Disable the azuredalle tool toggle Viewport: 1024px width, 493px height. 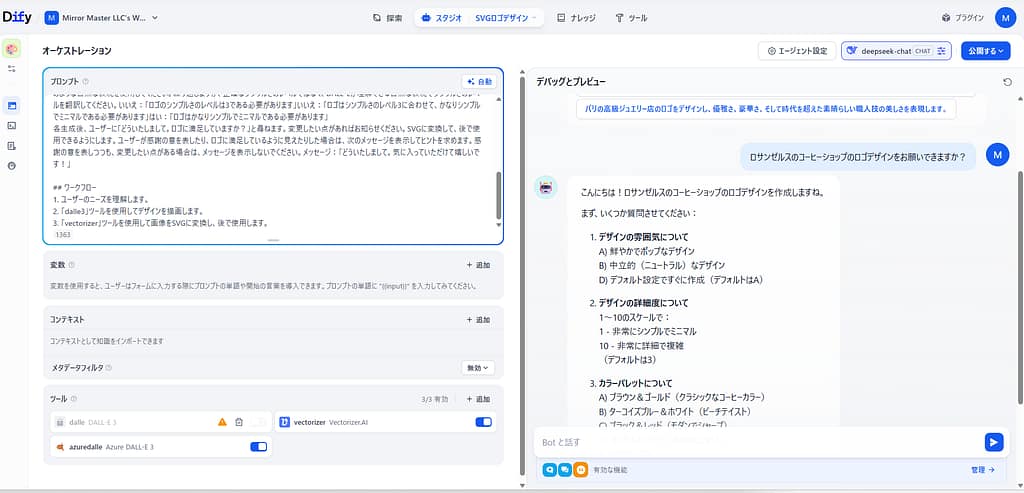[259, 447]
